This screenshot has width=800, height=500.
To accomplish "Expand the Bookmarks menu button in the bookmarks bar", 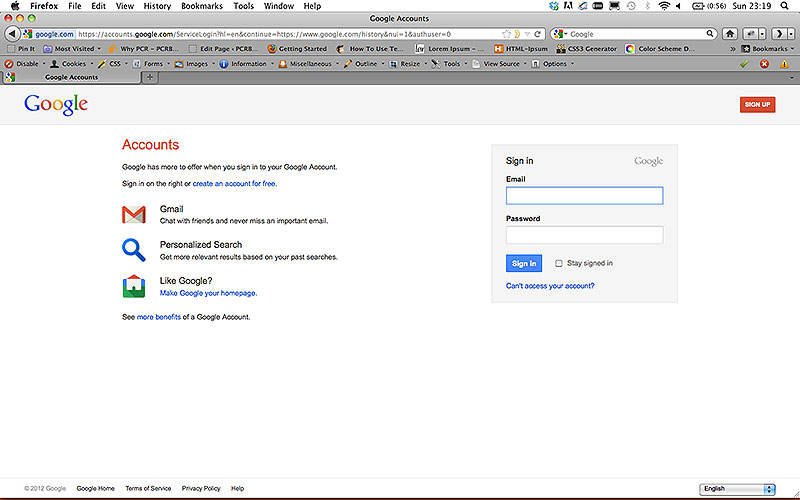I will pos(768,49).
